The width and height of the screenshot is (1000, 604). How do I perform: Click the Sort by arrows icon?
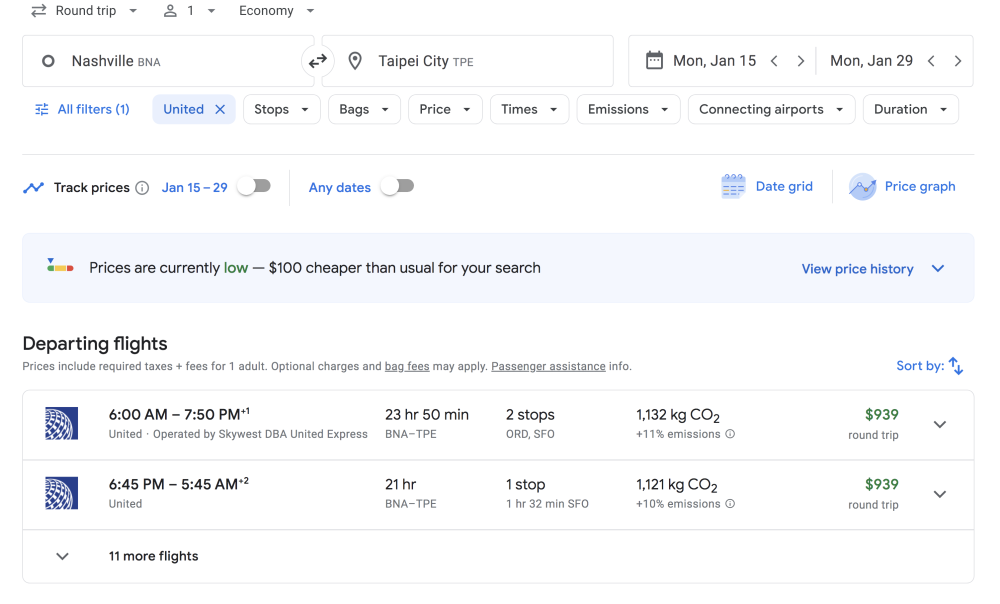956,366
